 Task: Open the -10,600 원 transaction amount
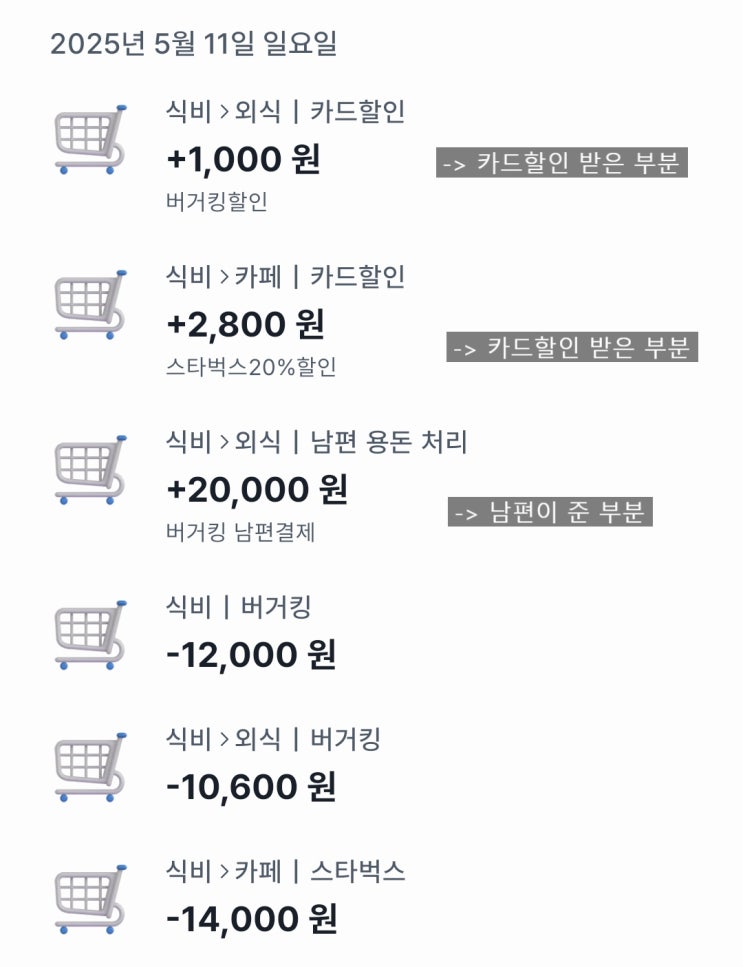(250, 788)
